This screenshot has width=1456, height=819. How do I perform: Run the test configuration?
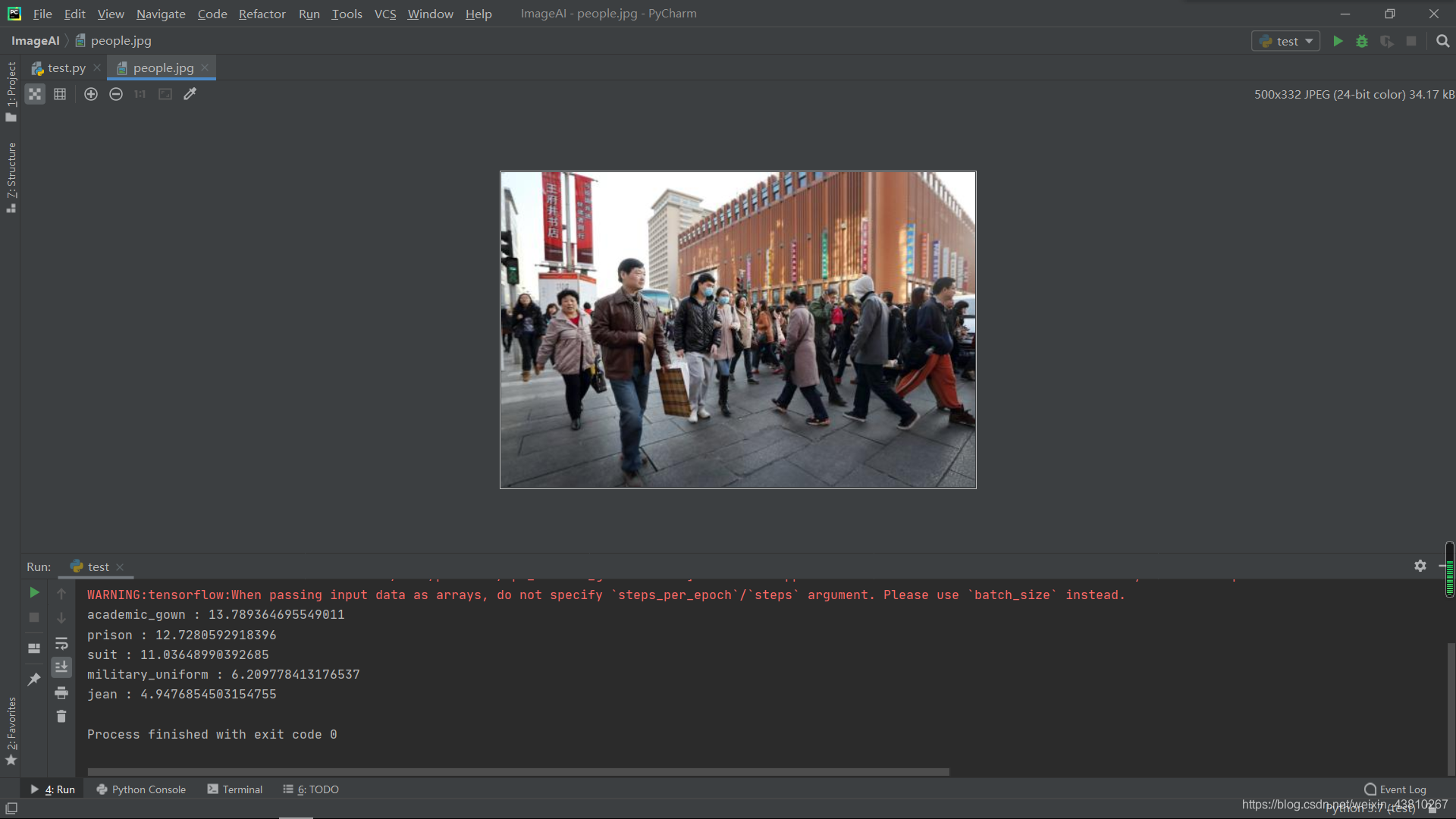tap(1338, 41)
